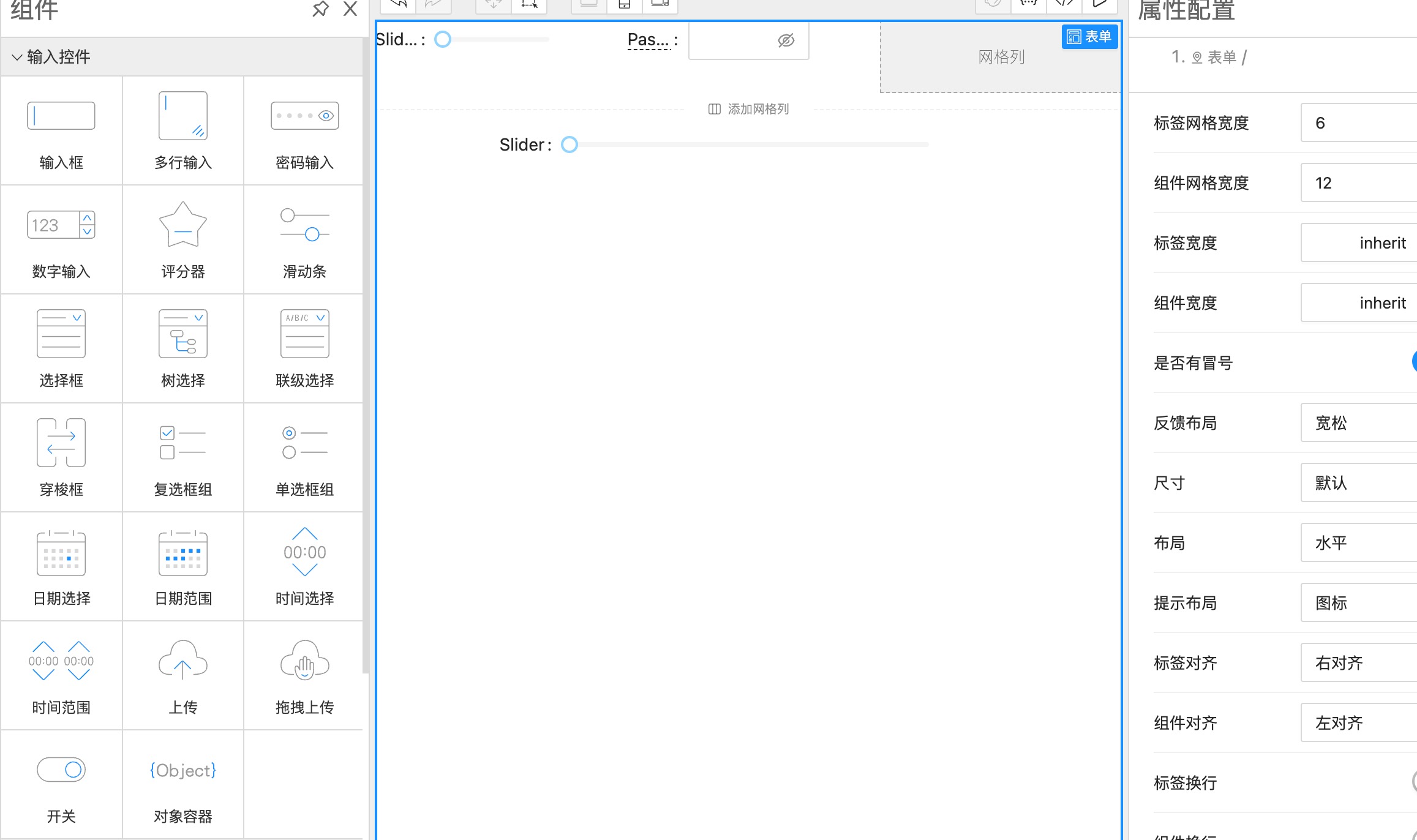1417x840 pixels.
Task: Activate the selection tool in canvas toolbar
Action: click(529, 5)
